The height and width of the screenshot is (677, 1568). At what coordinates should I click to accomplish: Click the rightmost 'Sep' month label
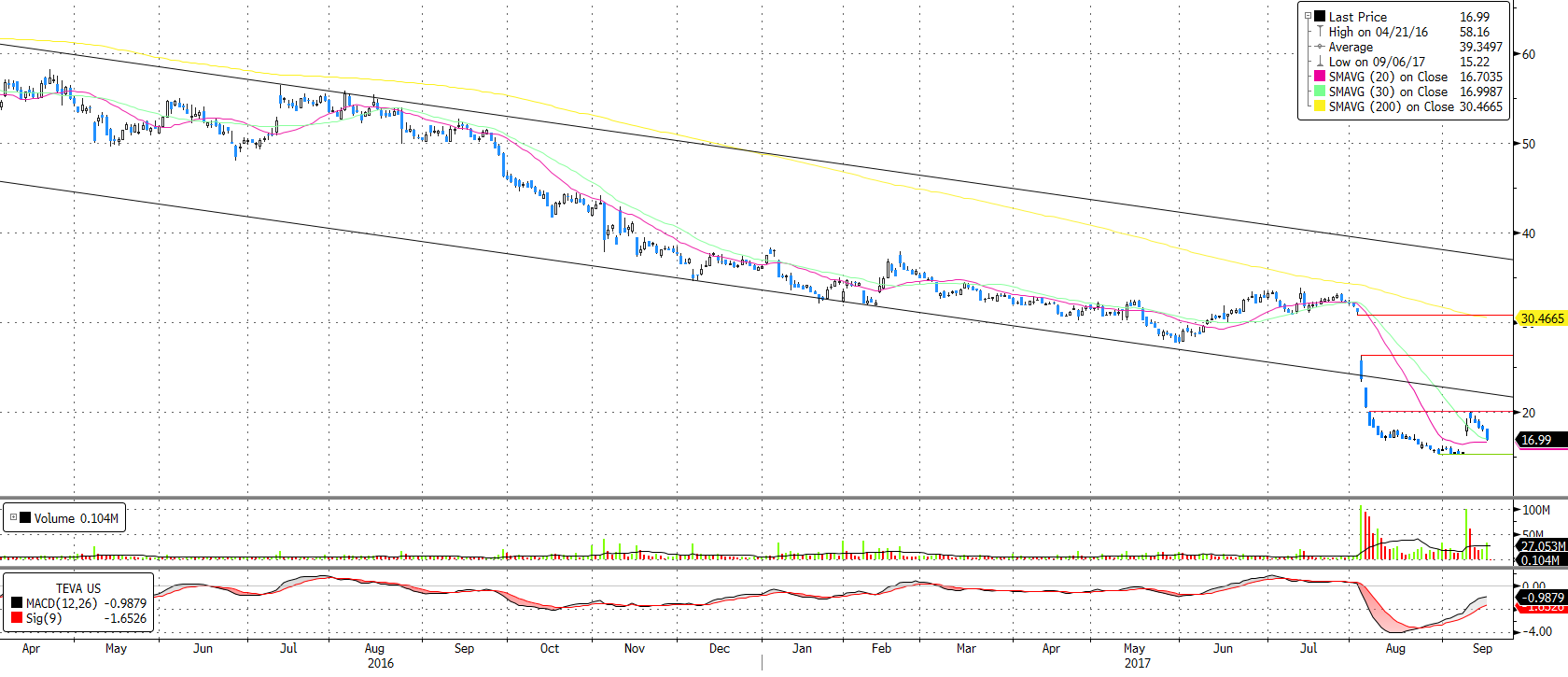1482,648
